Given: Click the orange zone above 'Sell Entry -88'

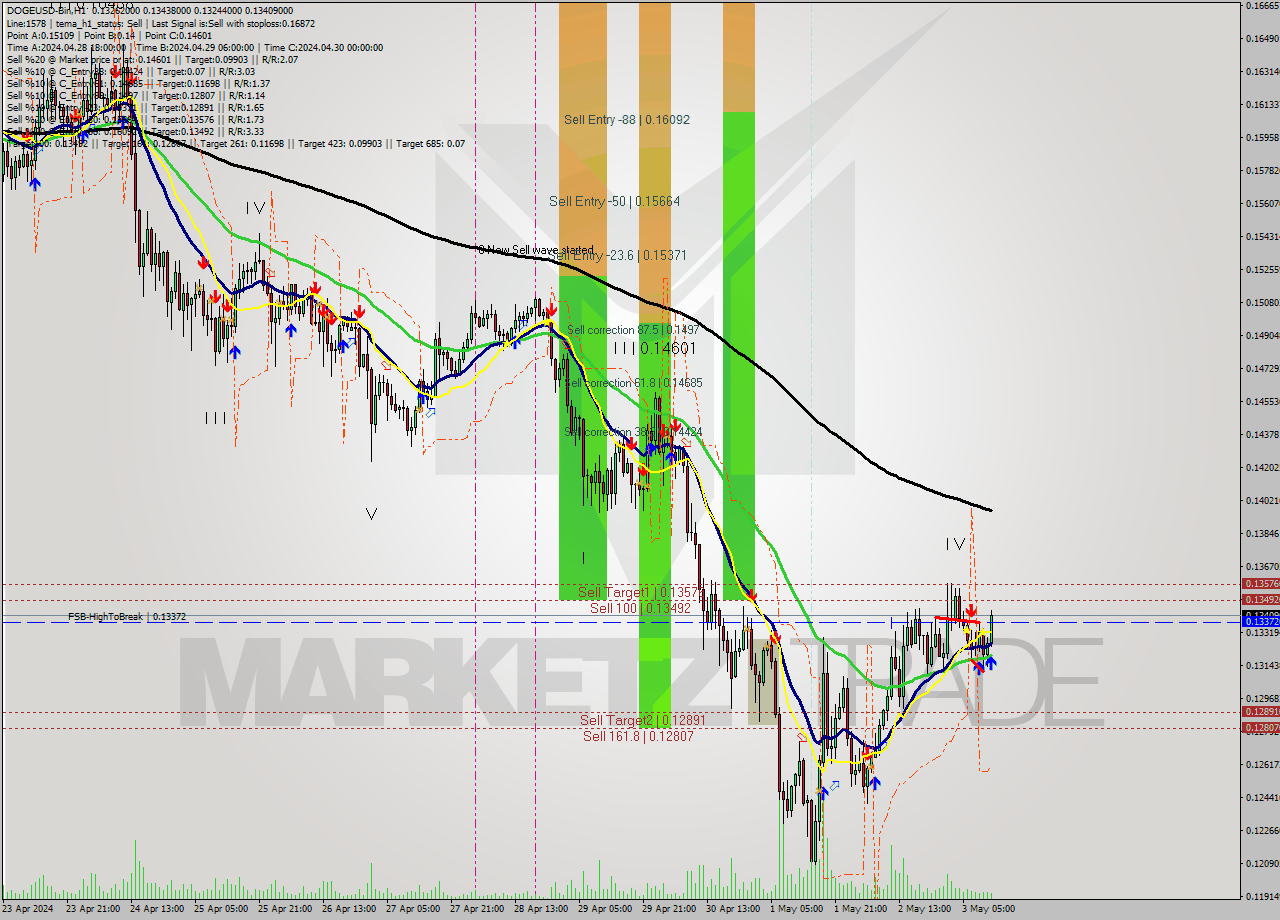Looking at the screenshot, I should pyautogui.click(x=582, y=56).
